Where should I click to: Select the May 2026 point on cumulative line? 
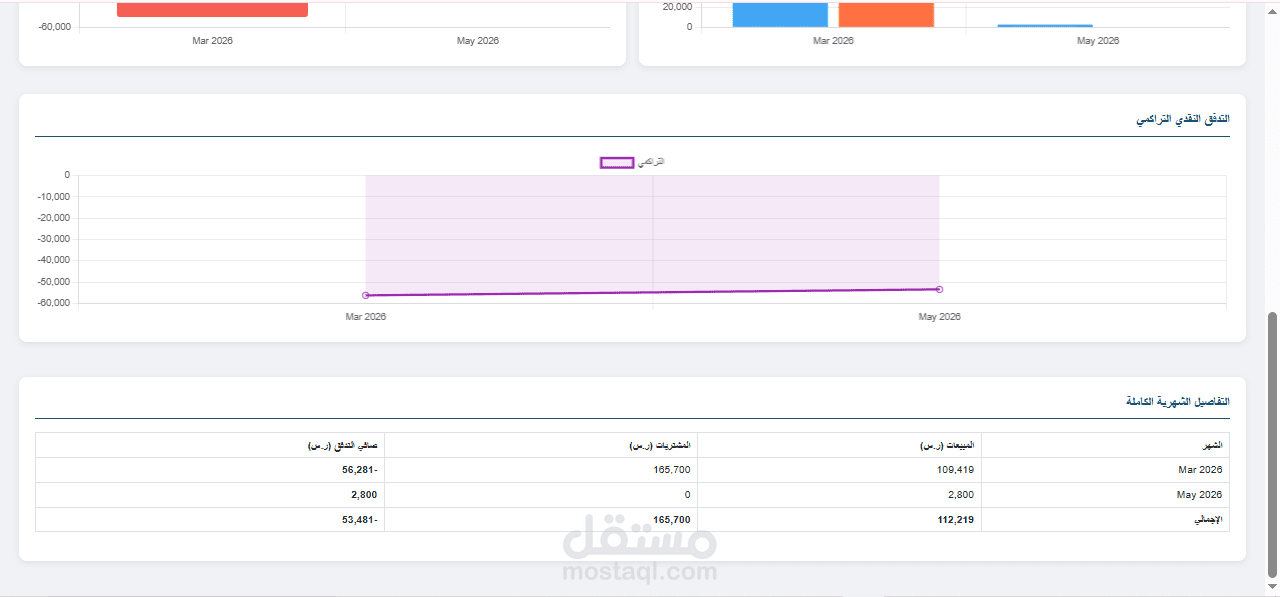[x=939, y=289]
